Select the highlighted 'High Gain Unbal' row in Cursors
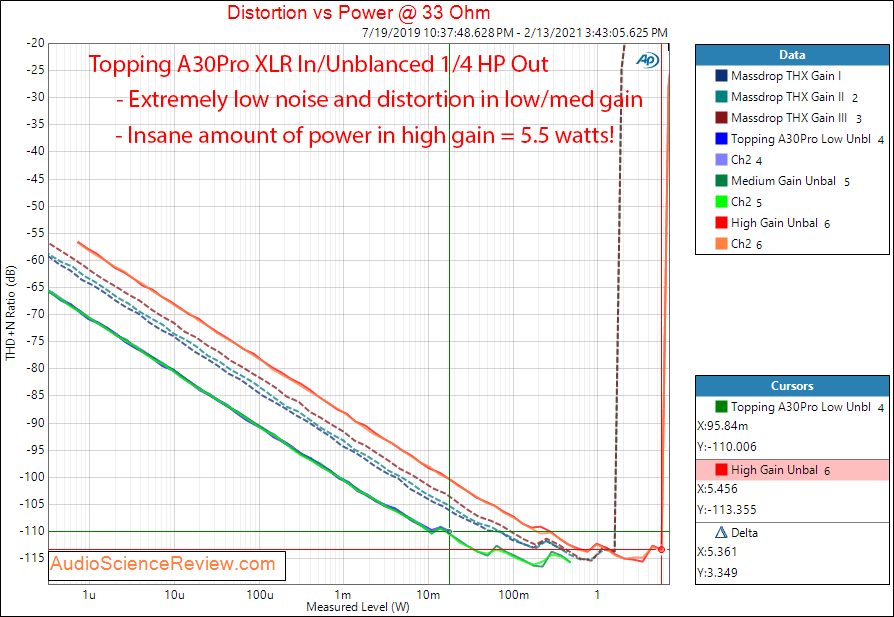894x617 pixels. pyautogui.click(x=792, y=470)
